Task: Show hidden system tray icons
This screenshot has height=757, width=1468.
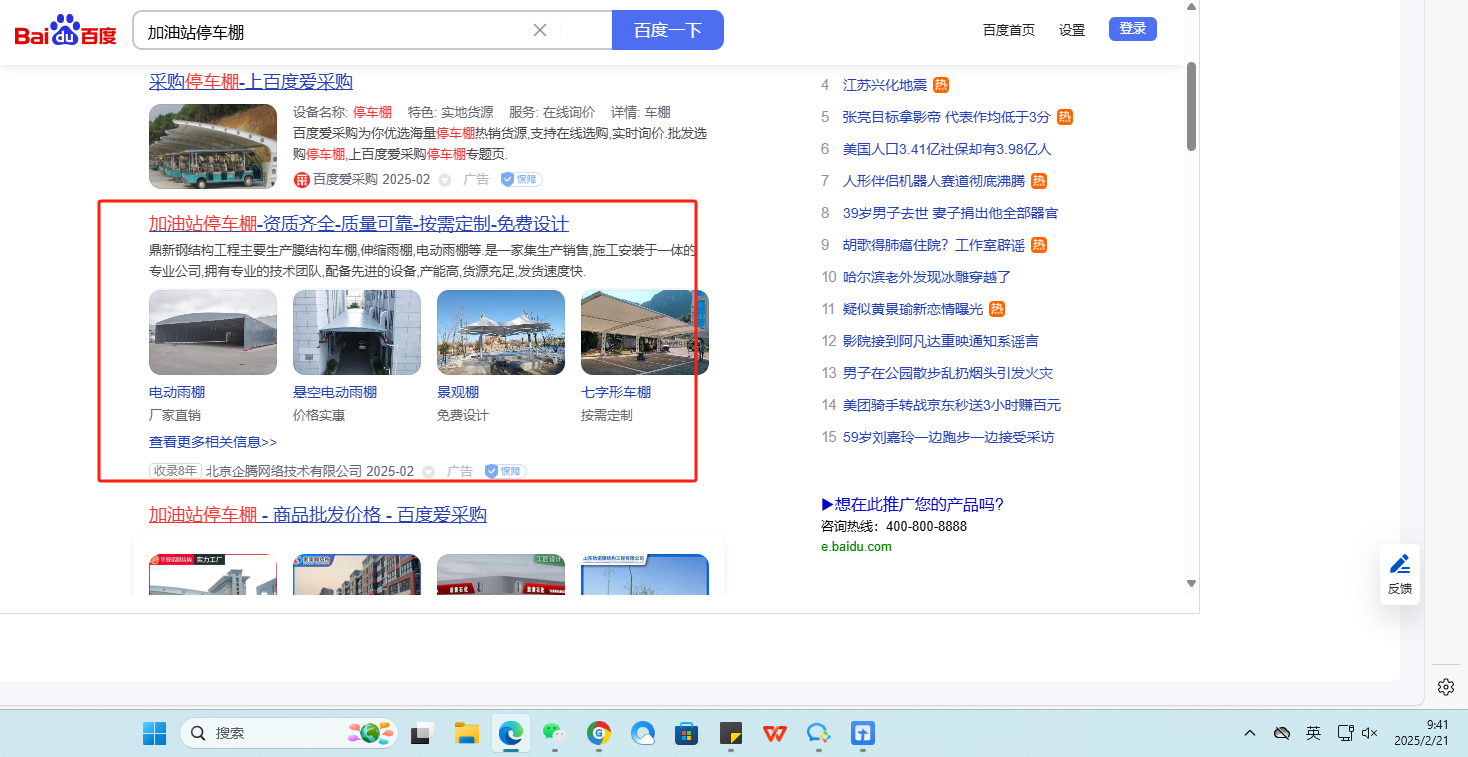Action: [1250, 733]
